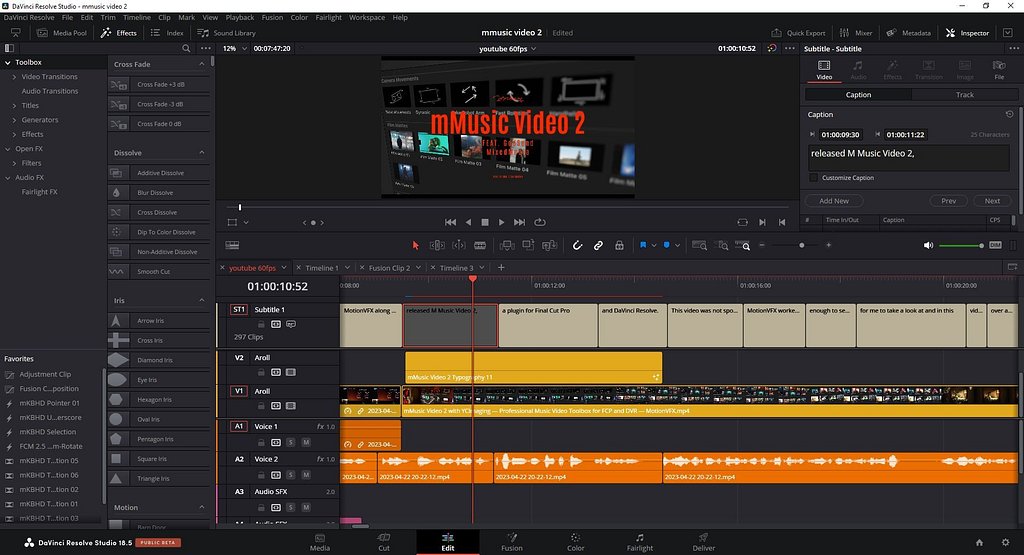Click Overwrite Clip toolbar icon
Viewport: 1024px width, 555px height.
528,246
